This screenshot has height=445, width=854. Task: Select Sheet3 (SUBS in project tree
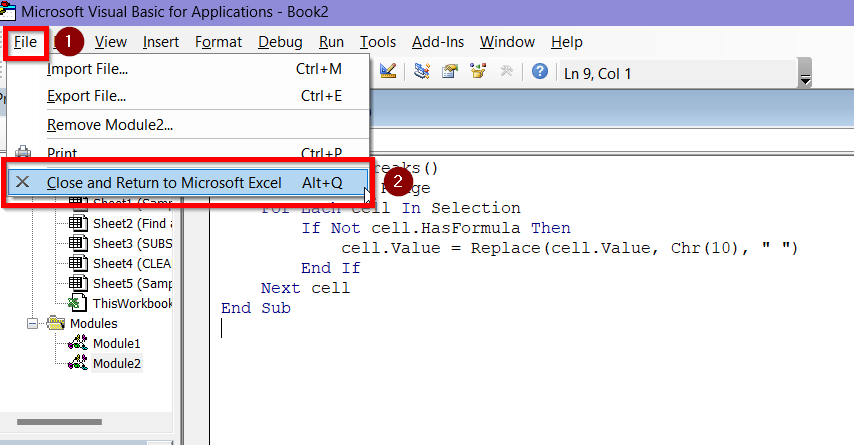[132, 243]
